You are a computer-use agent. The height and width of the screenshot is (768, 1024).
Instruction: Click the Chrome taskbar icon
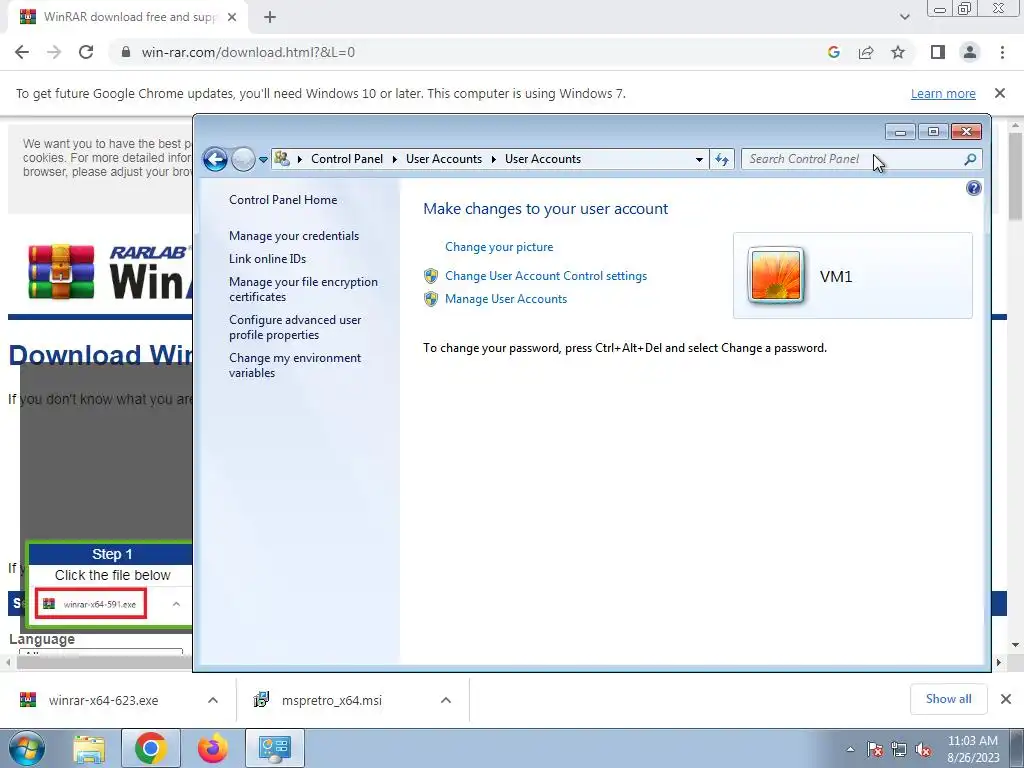click(x=150, y=748)
